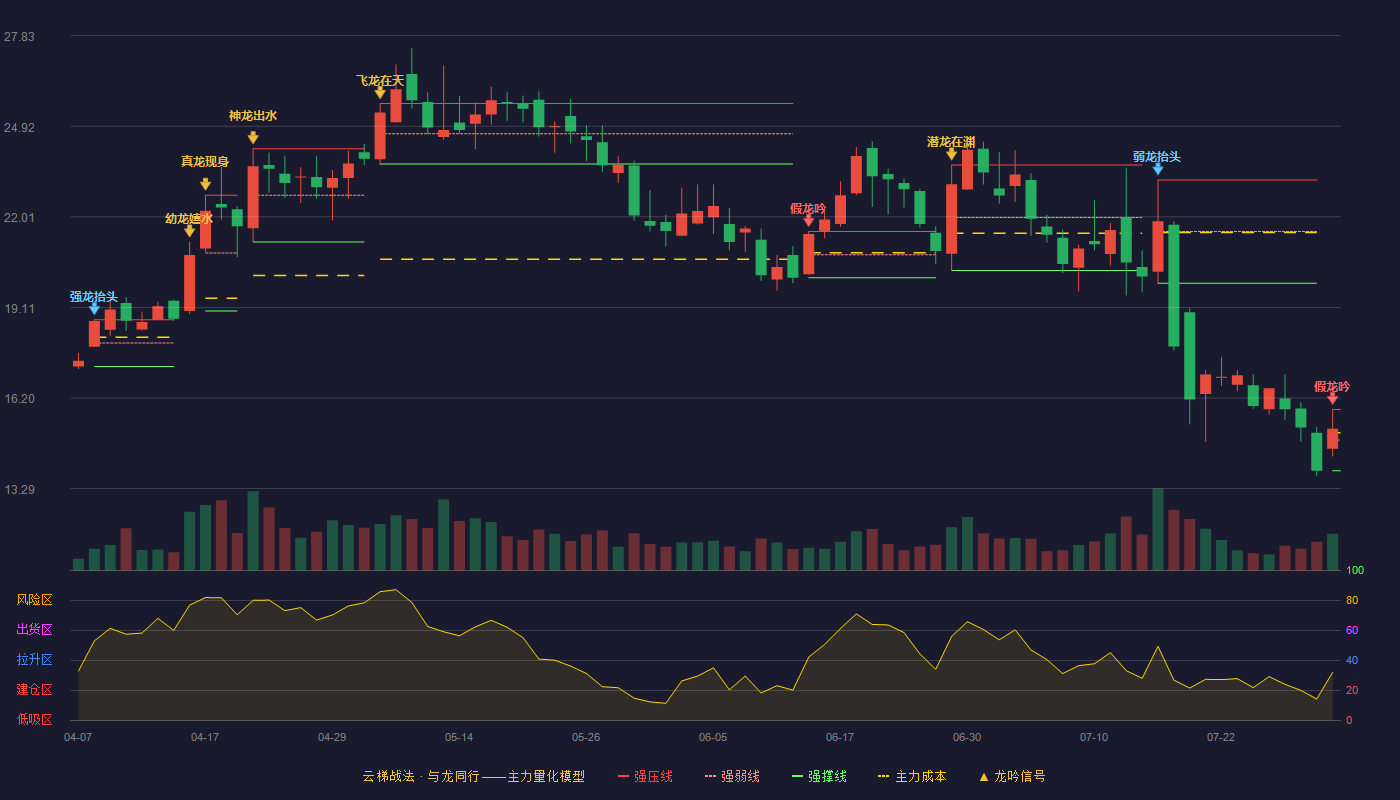Click the 100 indicator scale value

click(x=1355, y=570)
